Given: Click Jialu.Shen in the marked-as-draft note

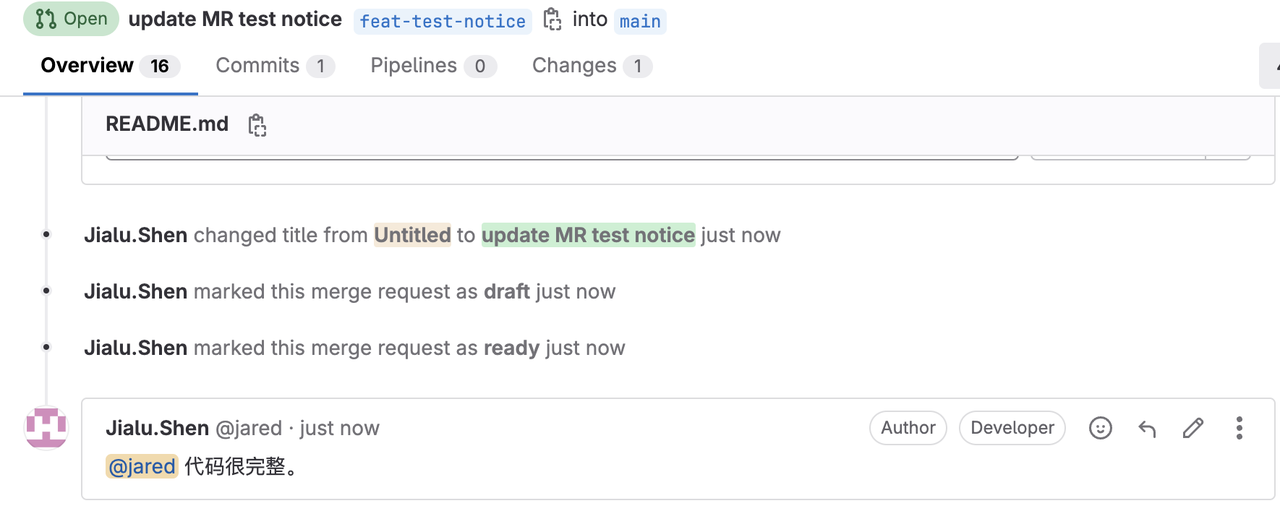Looking at the screenshot, I should pos(135,292).
